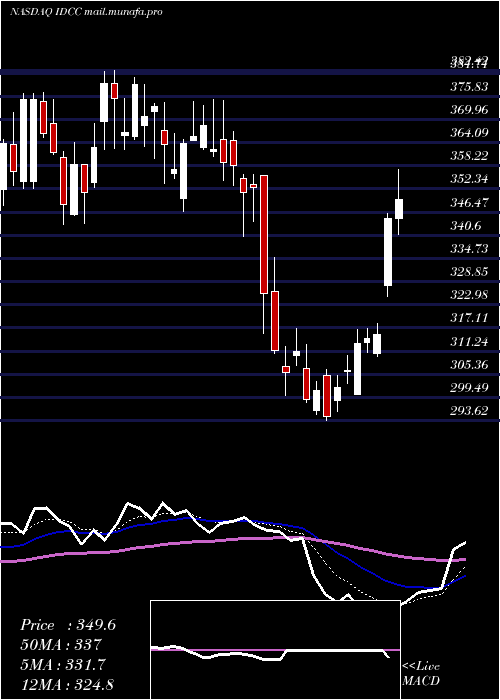The height and width of the screenshot is (700, 500).
Task: Click the 5MA : 331.7 readout
Action: [62, 664]
